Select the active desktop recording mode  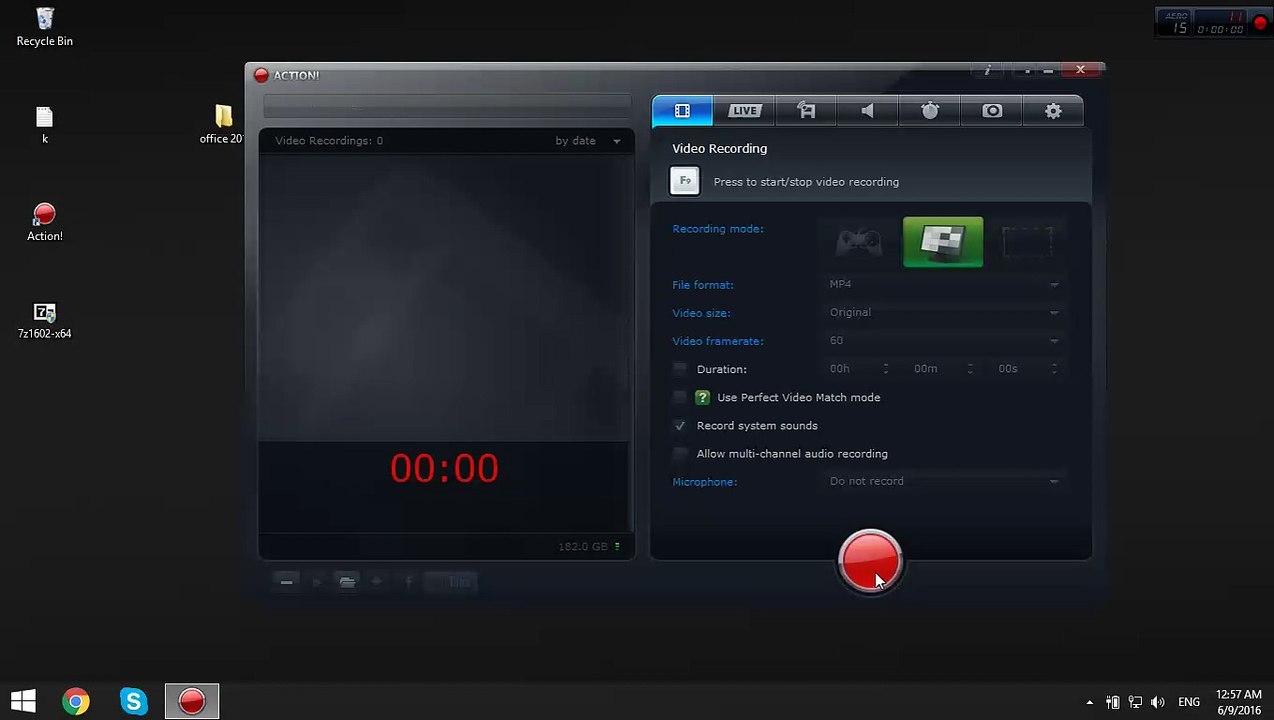[943, 242]
